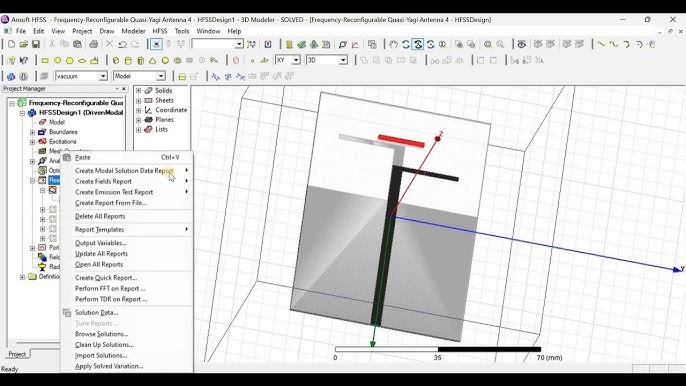Image resolution: width=686 pixels, height=386 pixels.
Task: Click the validation check green checkmark icon
Action: coord(301,44)
